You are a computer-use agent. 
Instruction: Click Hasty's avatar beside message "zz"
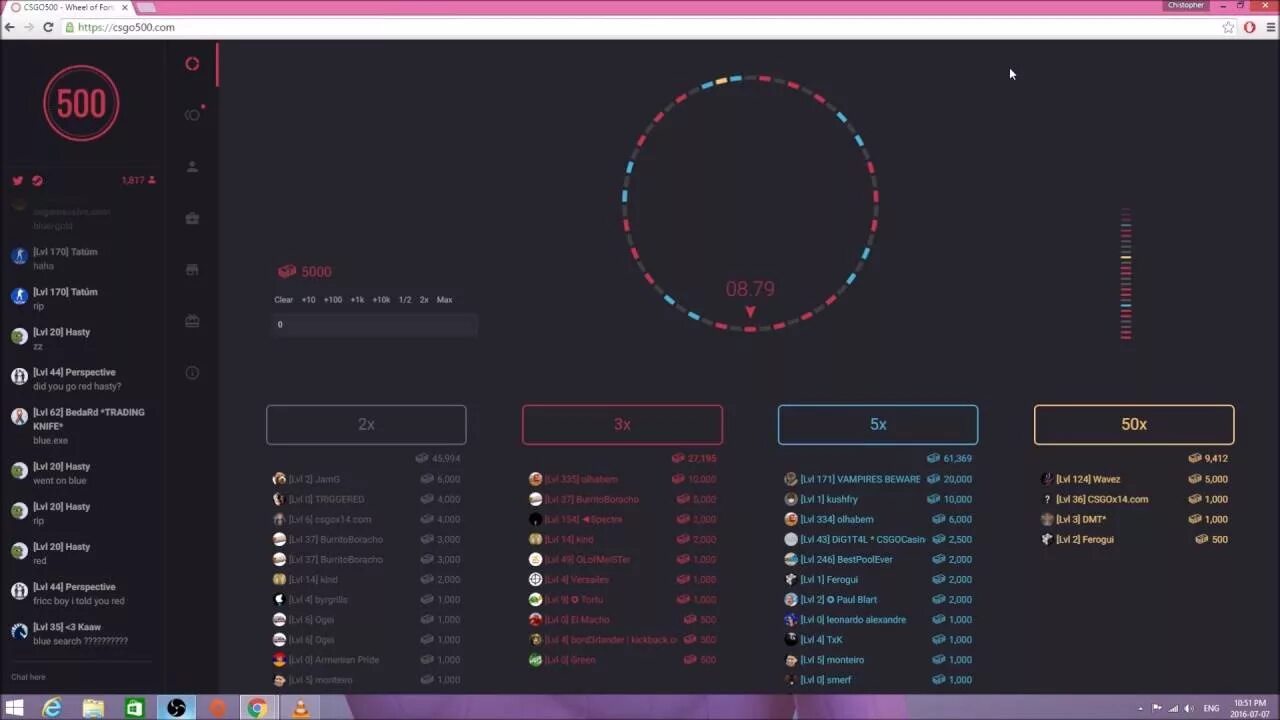pos(19,336)
